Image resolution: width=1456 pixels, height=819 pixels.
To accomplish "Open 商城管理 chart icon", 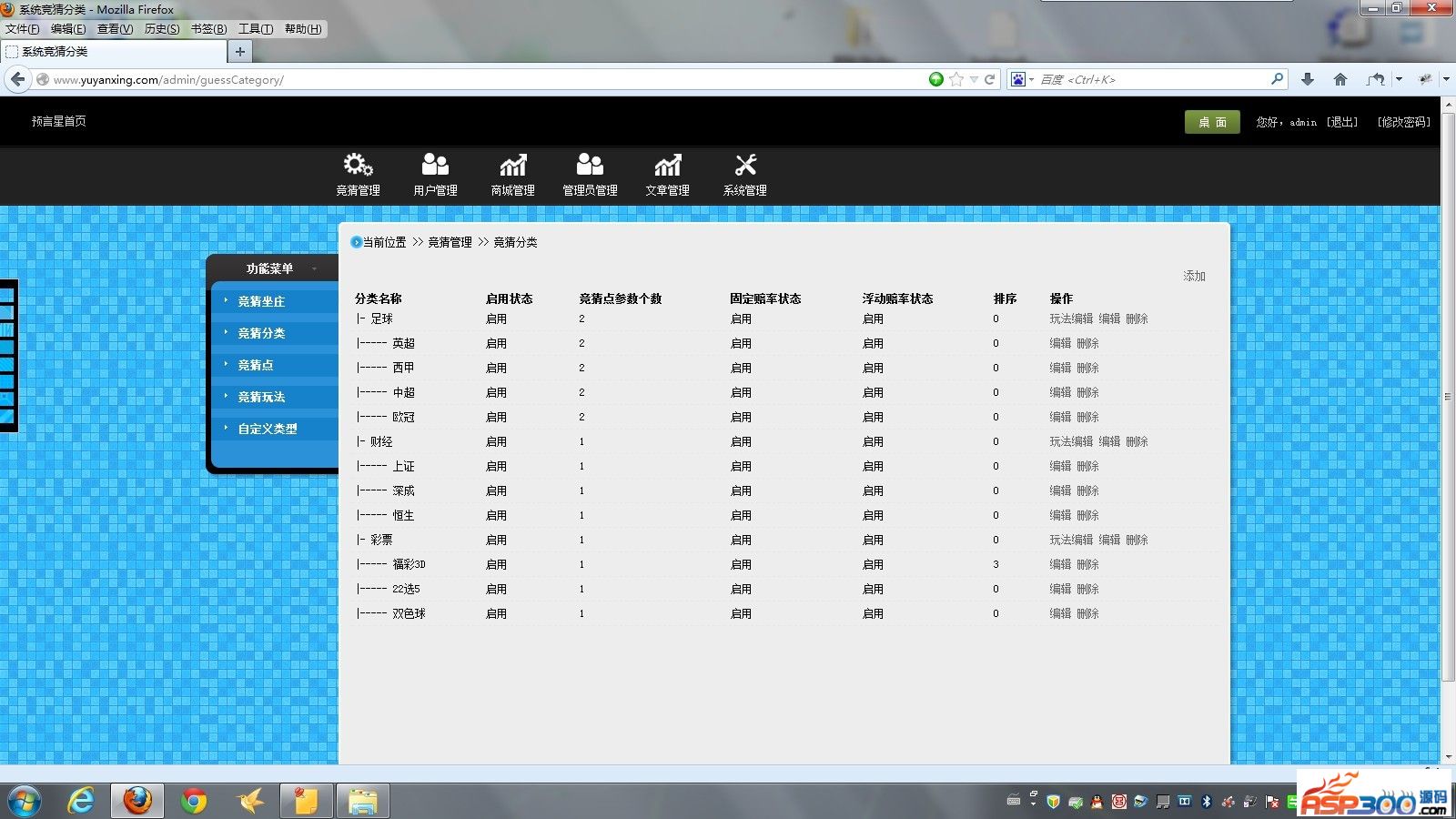I will point(512,165).
